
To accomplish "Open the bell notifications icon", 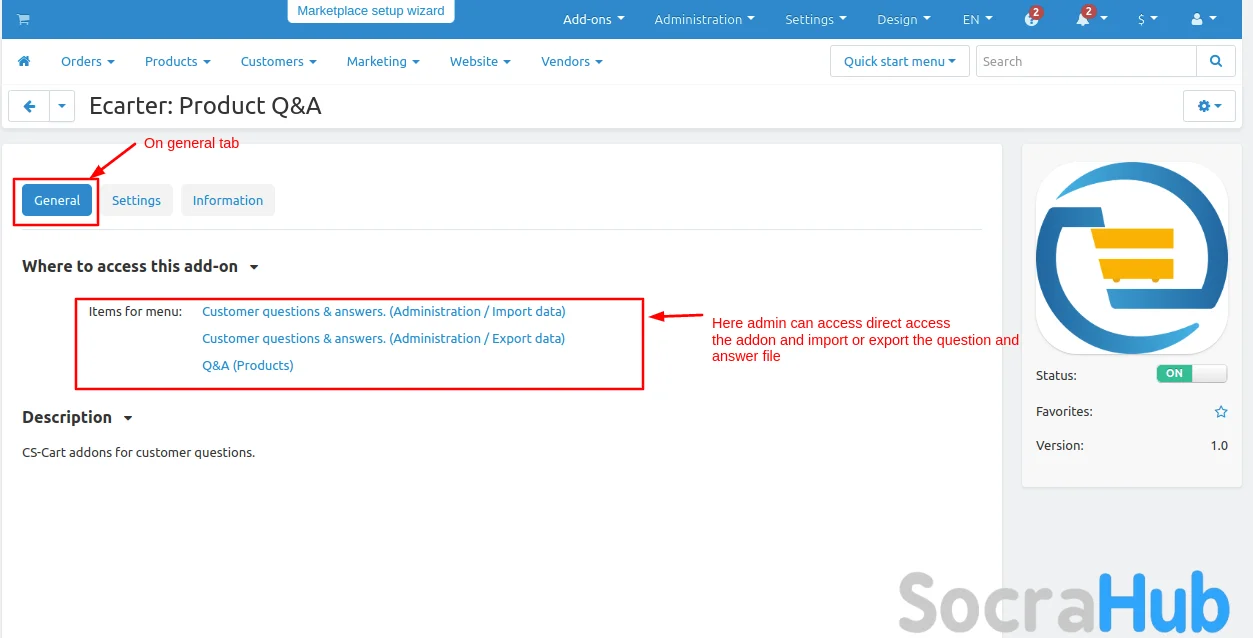I will click(x=1083, y=19).
